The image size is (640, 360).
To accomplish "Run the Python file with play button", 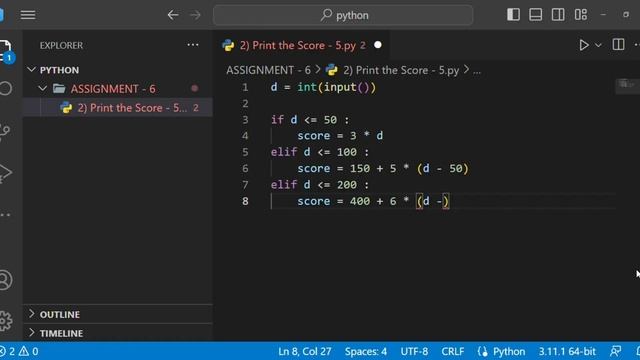I will coord(584,45).
